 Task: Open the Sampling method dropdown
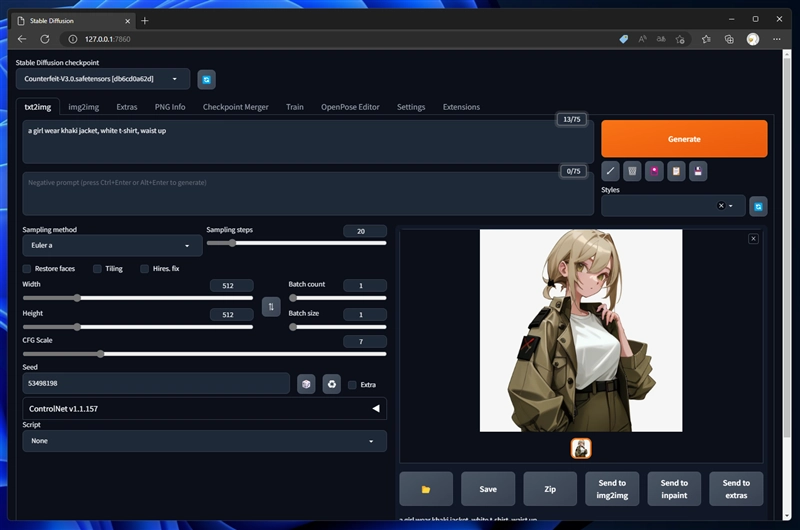tap(112, 246)
